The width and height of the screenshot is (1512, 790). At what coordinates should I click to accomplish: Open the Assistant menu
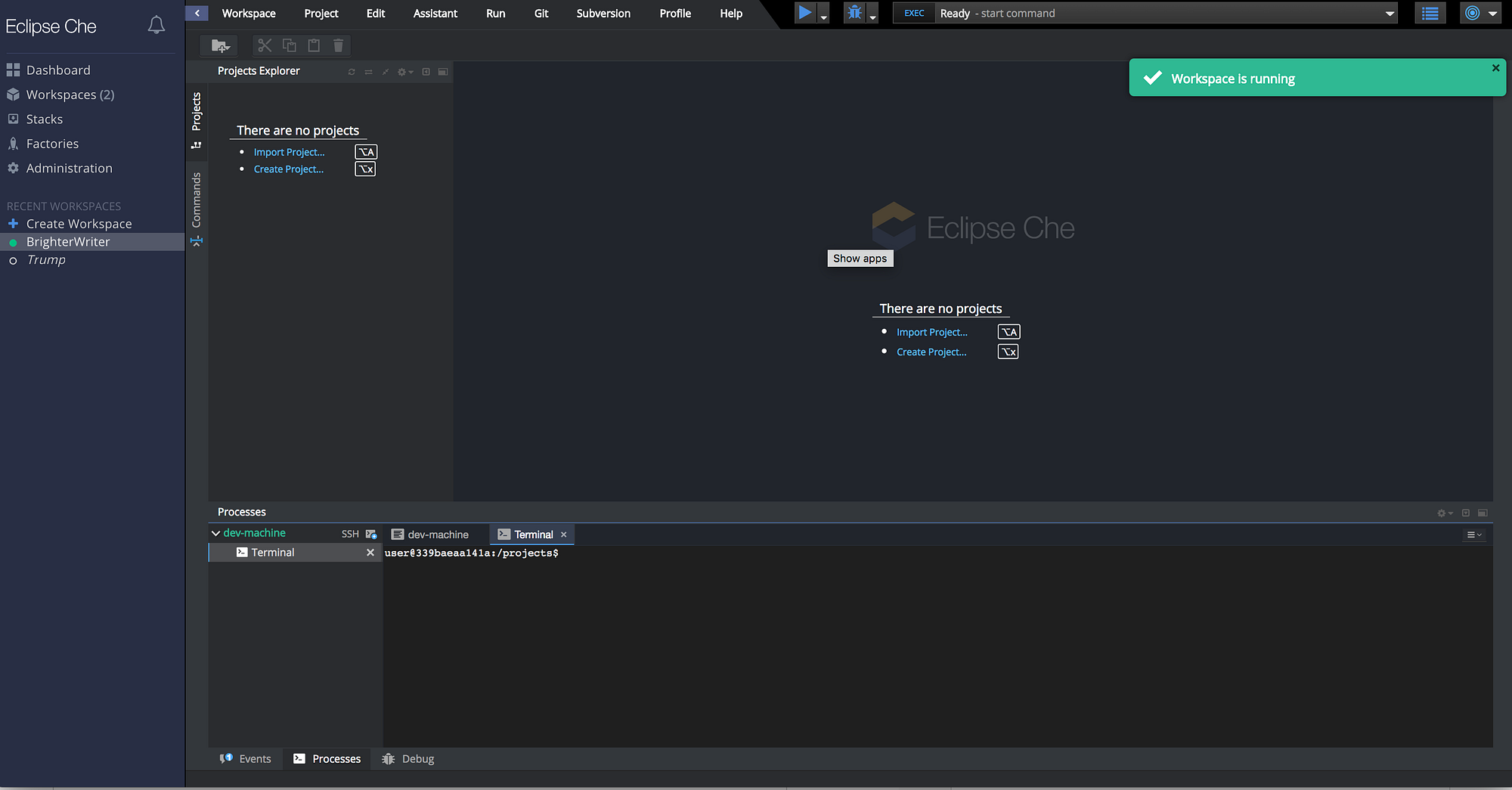(x=435, y=14)
